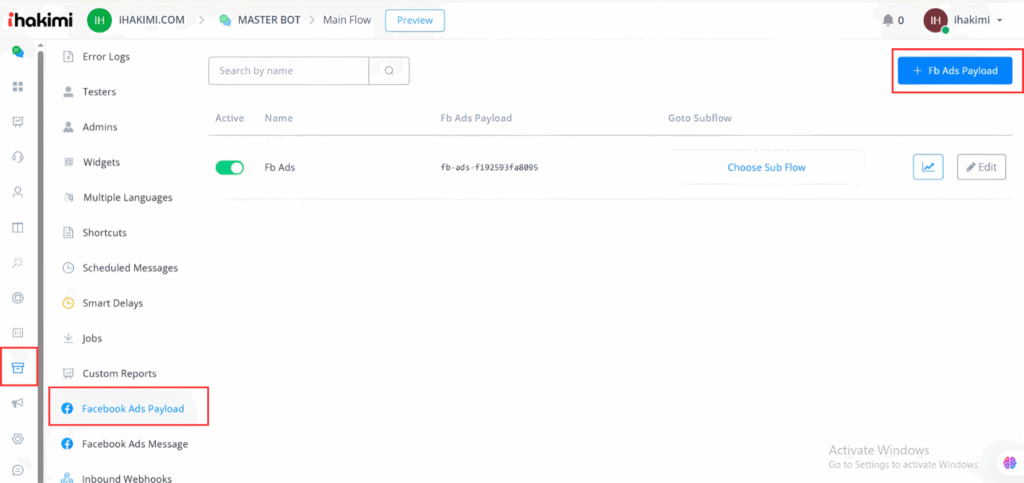Select Scheduled Messages in the side menu
This screenshot has height=483, width=1024.
pyautogui.click(x=129, y=268)
